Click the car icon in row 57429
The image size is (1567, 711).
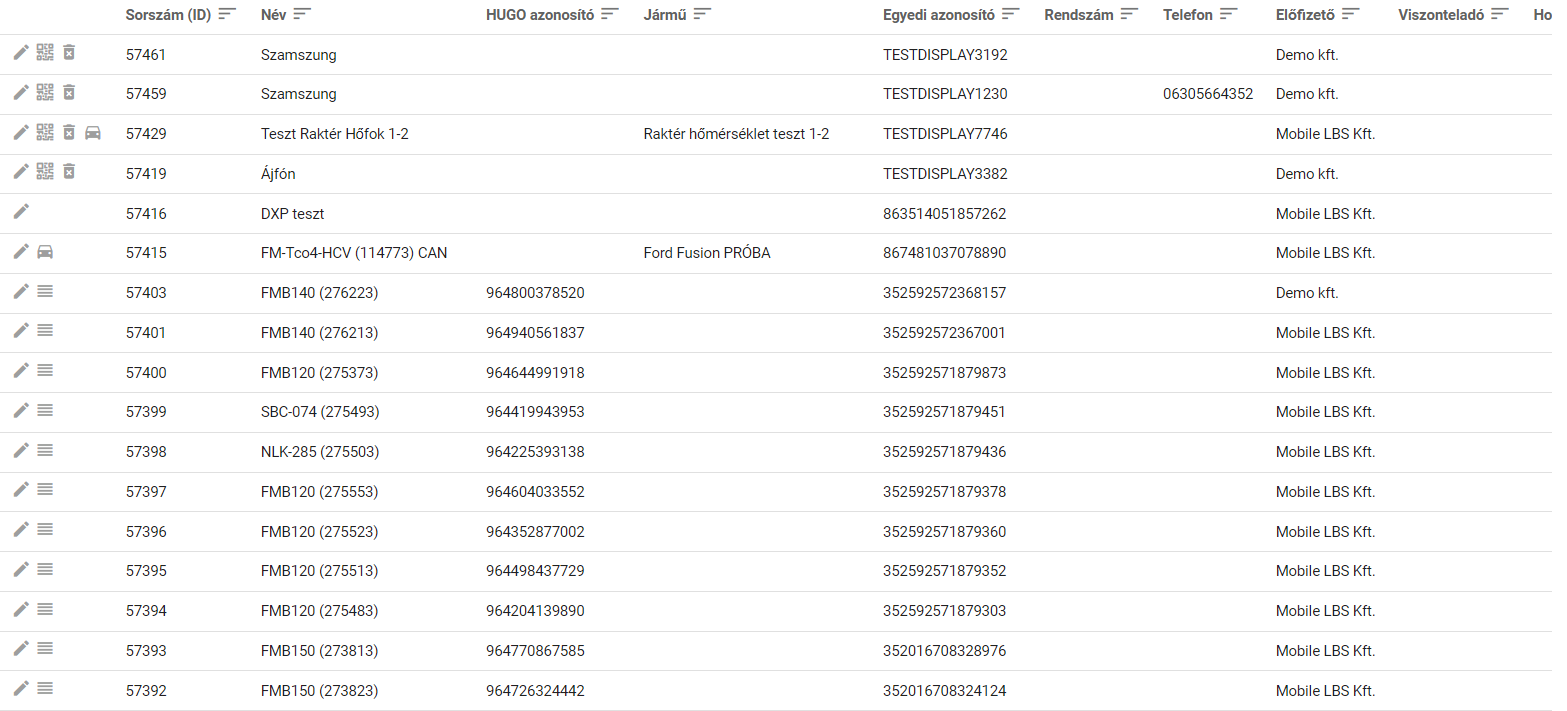click(93, 132)
